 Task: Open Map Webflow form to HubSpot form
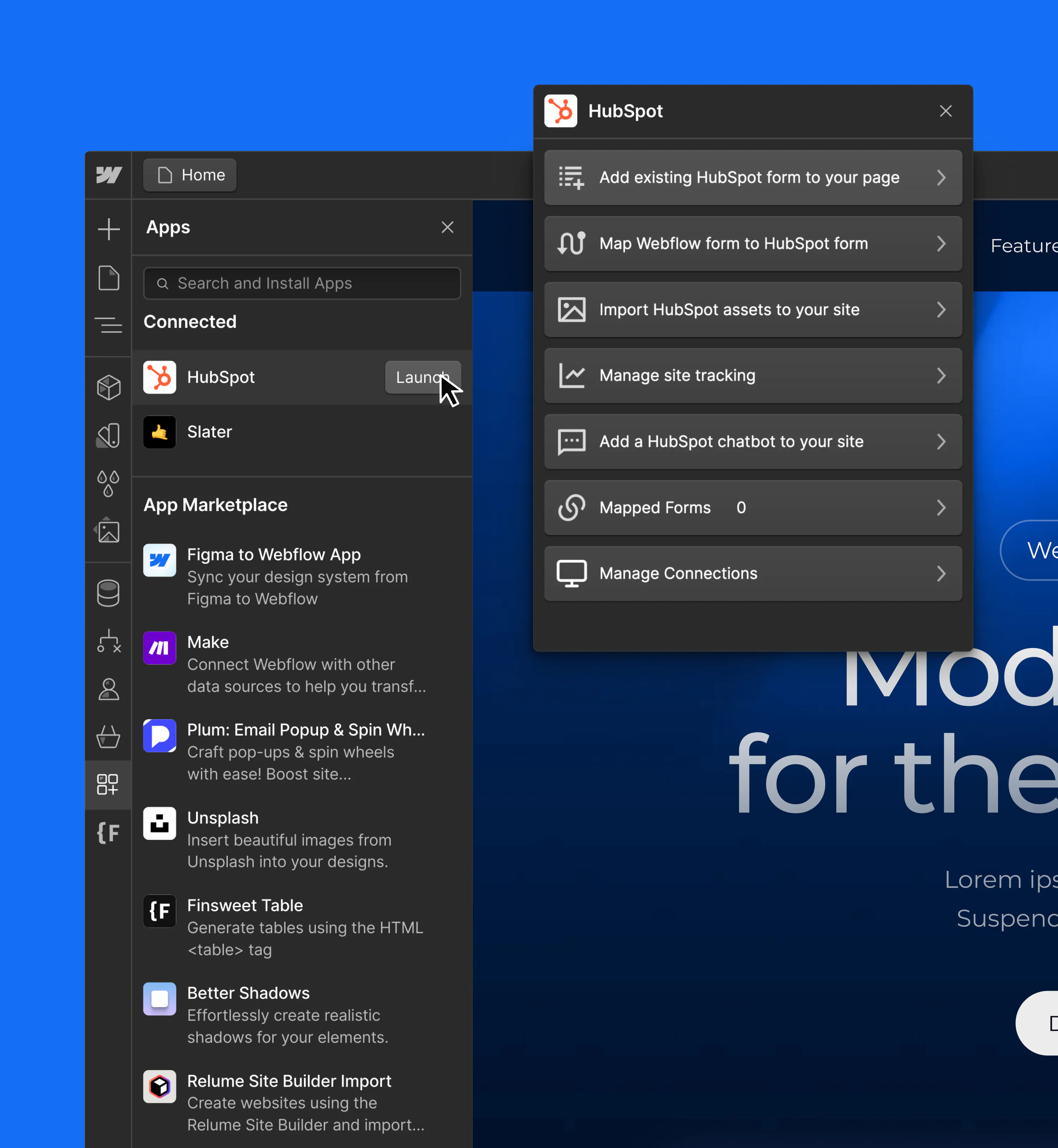coord(753,244)
